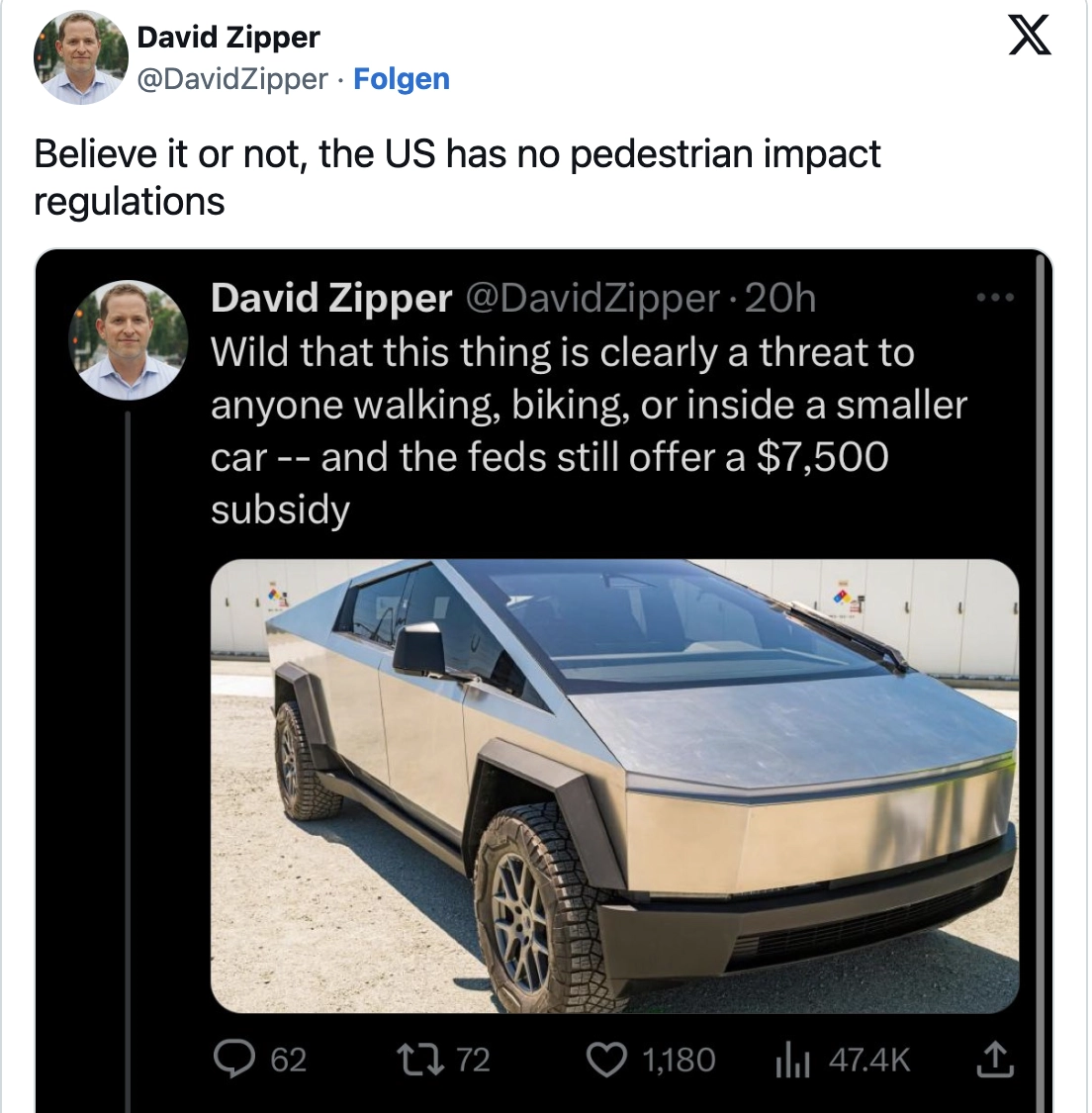Screen dimensions: 1092x1113
Task: Click the quoted tweet's David Zipper name
Action: point(331,298)
